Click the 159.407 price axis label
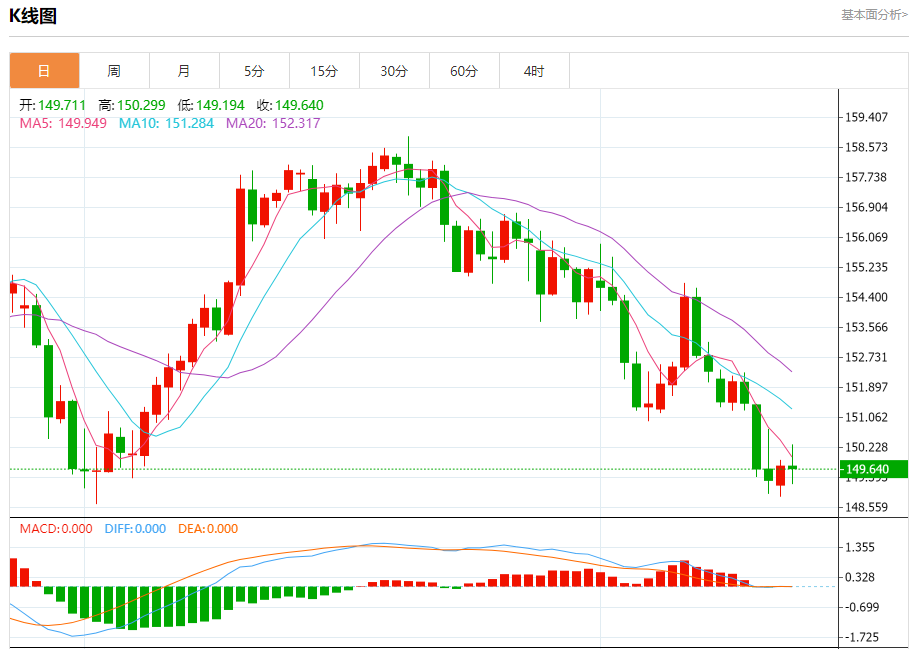Screen dimensions: 913x649 [866, 117]
